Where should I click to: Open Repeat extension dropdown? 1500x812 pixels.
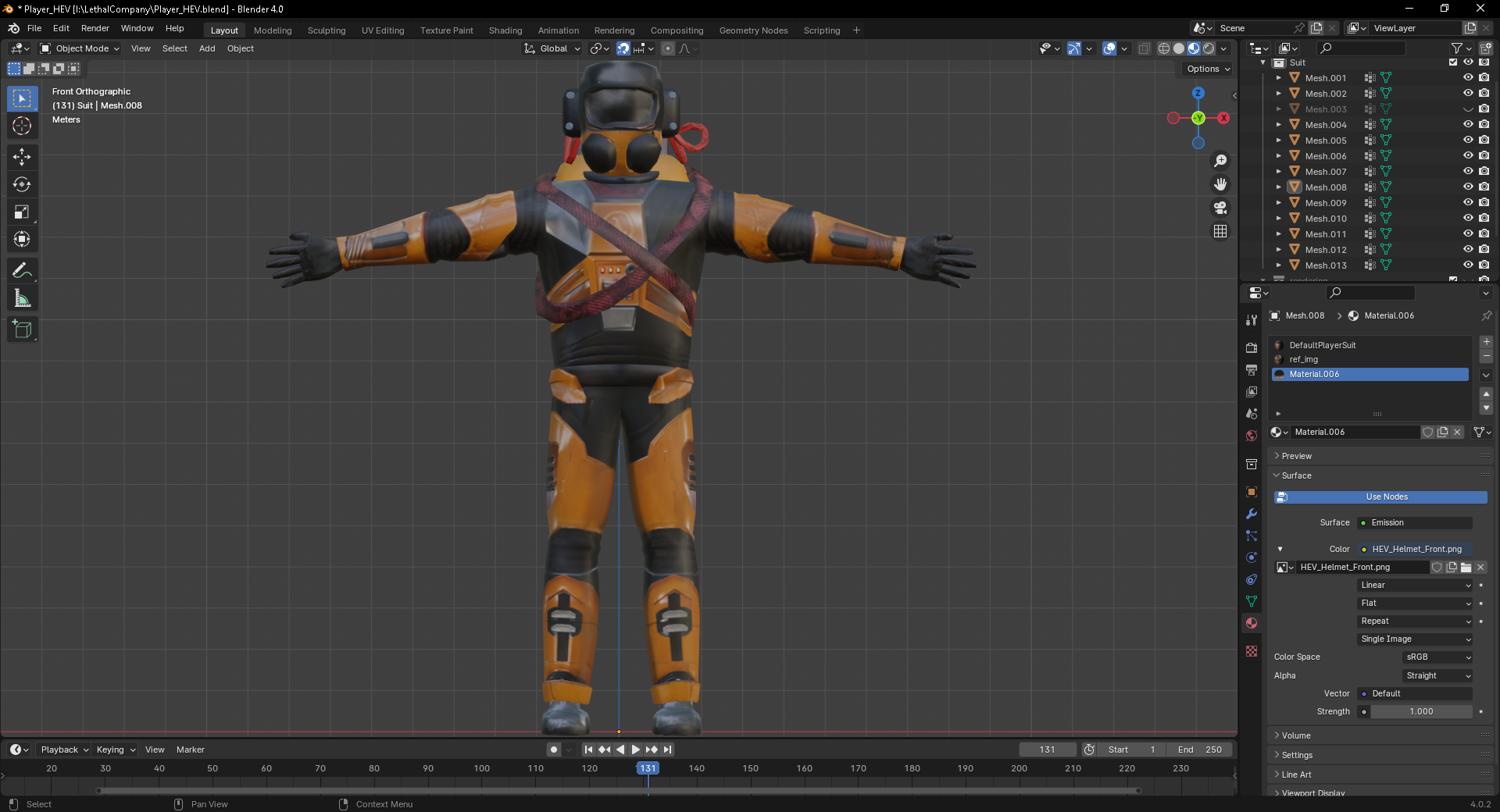click(x=1415, y=621)
